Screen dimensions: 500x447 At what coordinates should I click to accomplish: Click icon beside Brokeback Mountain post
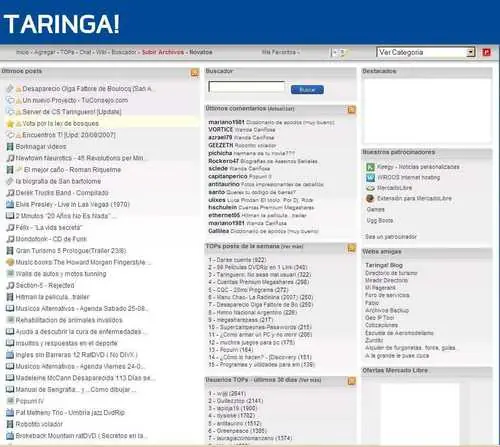10,436
